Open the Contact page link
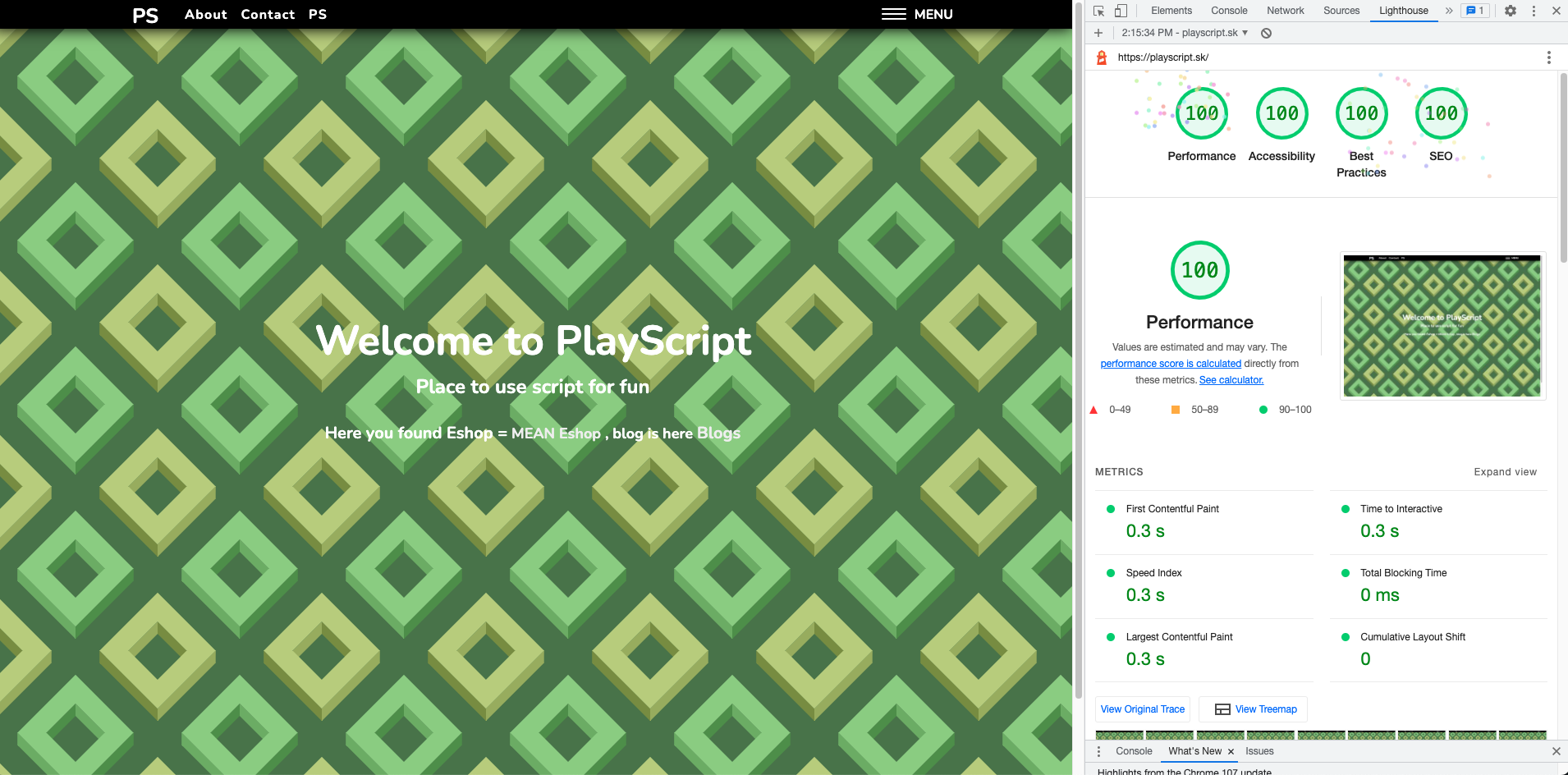The height and width of the screenshot is (775, 1568). tap(268, 15)
